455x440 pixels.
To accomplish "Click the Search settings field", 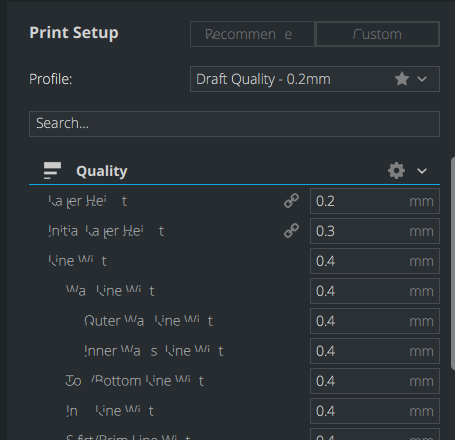I will [234, 124].
